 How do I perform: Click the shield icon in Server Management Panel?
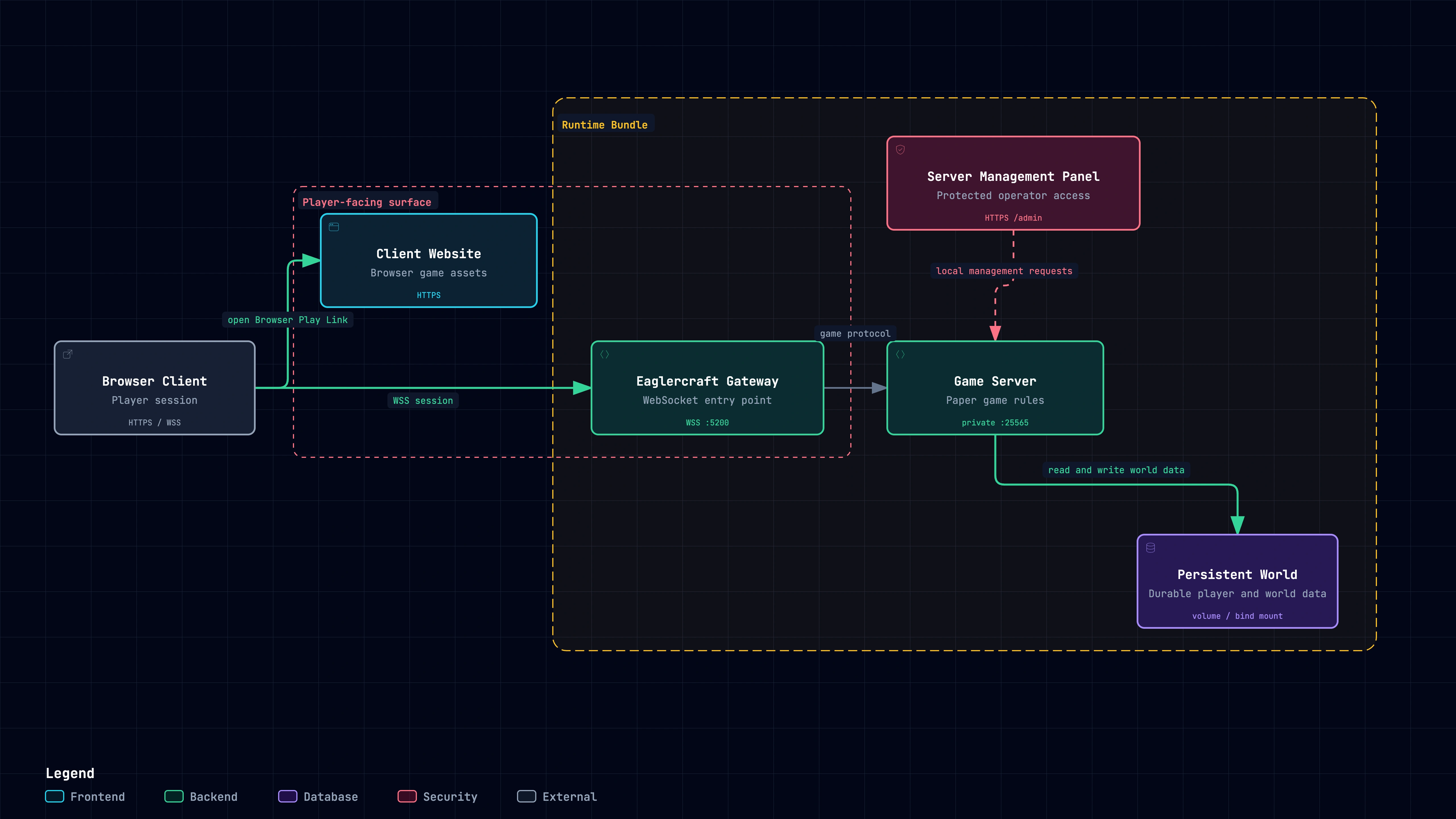(900, 150)
